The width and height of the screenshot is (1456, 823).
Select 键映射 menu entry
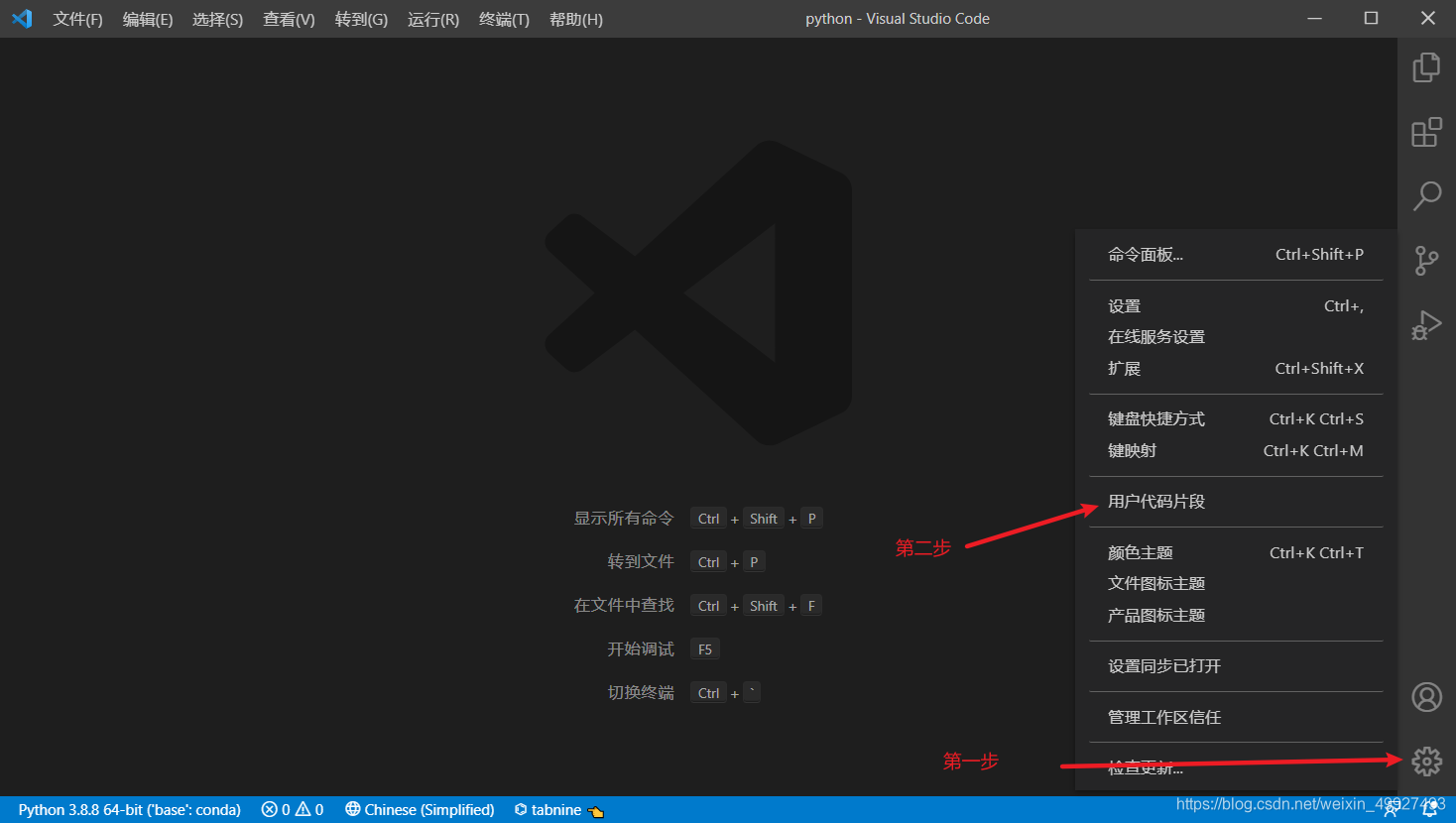(1236, 451)
